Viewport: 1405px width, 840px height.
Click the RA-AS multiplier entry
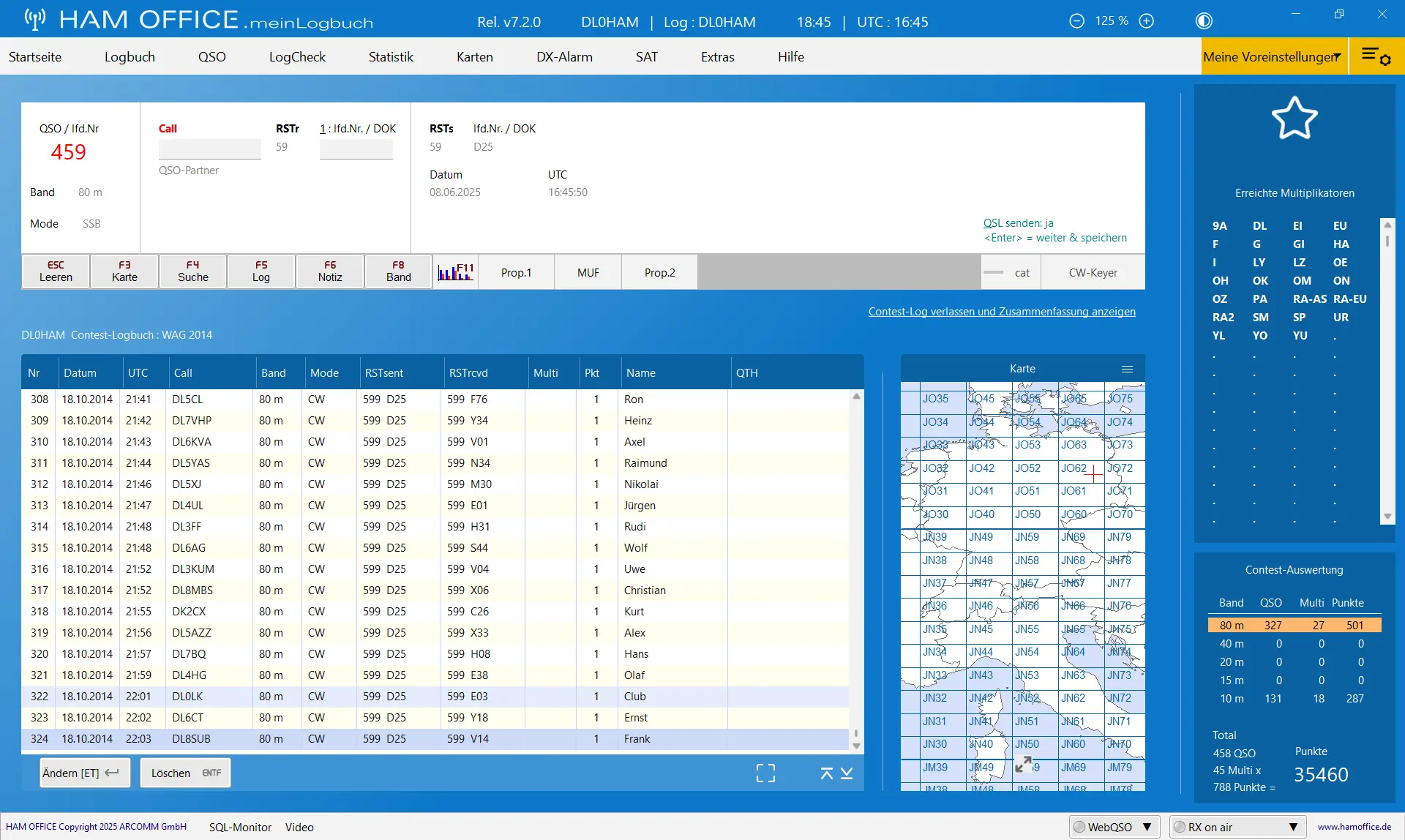[1309, 299]
